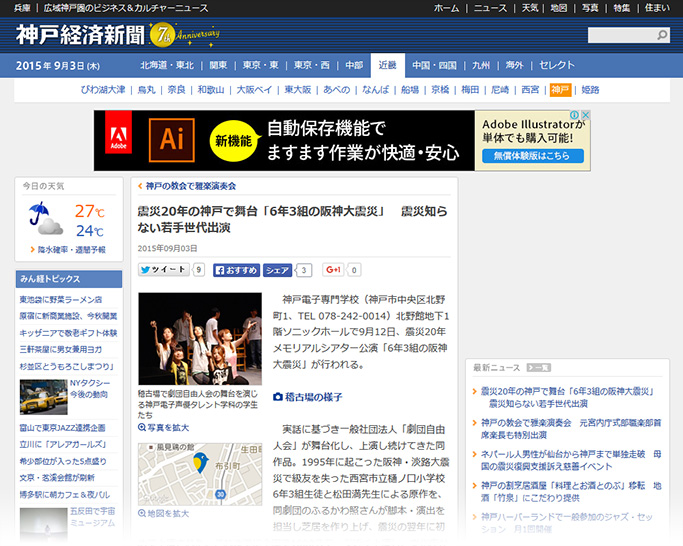
Task: Open 博多駅に朝カフェ&夜バル topic
Action: coord(64,495)
